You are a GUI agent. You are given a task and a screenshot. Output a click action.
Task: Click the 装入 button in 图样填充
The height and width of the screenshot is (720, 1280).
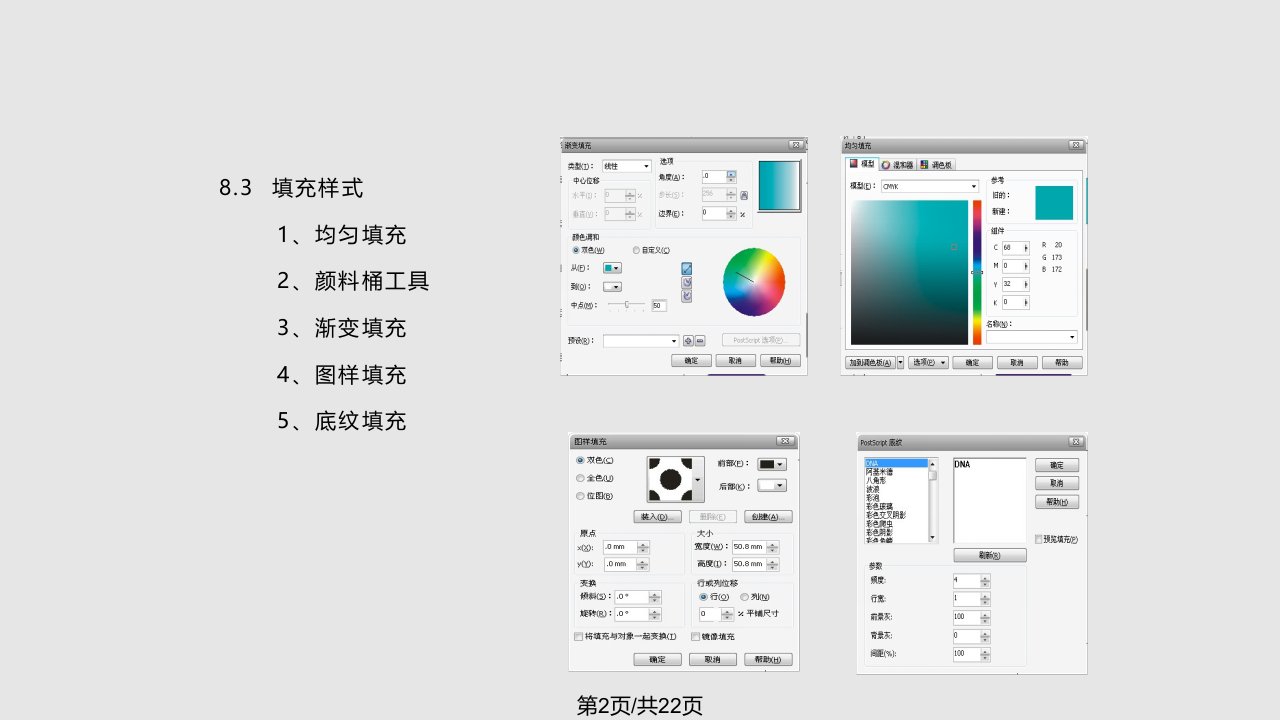pos(658,517)
